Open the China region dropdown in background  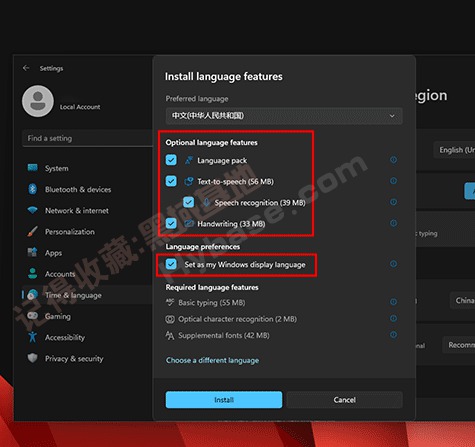462,300
